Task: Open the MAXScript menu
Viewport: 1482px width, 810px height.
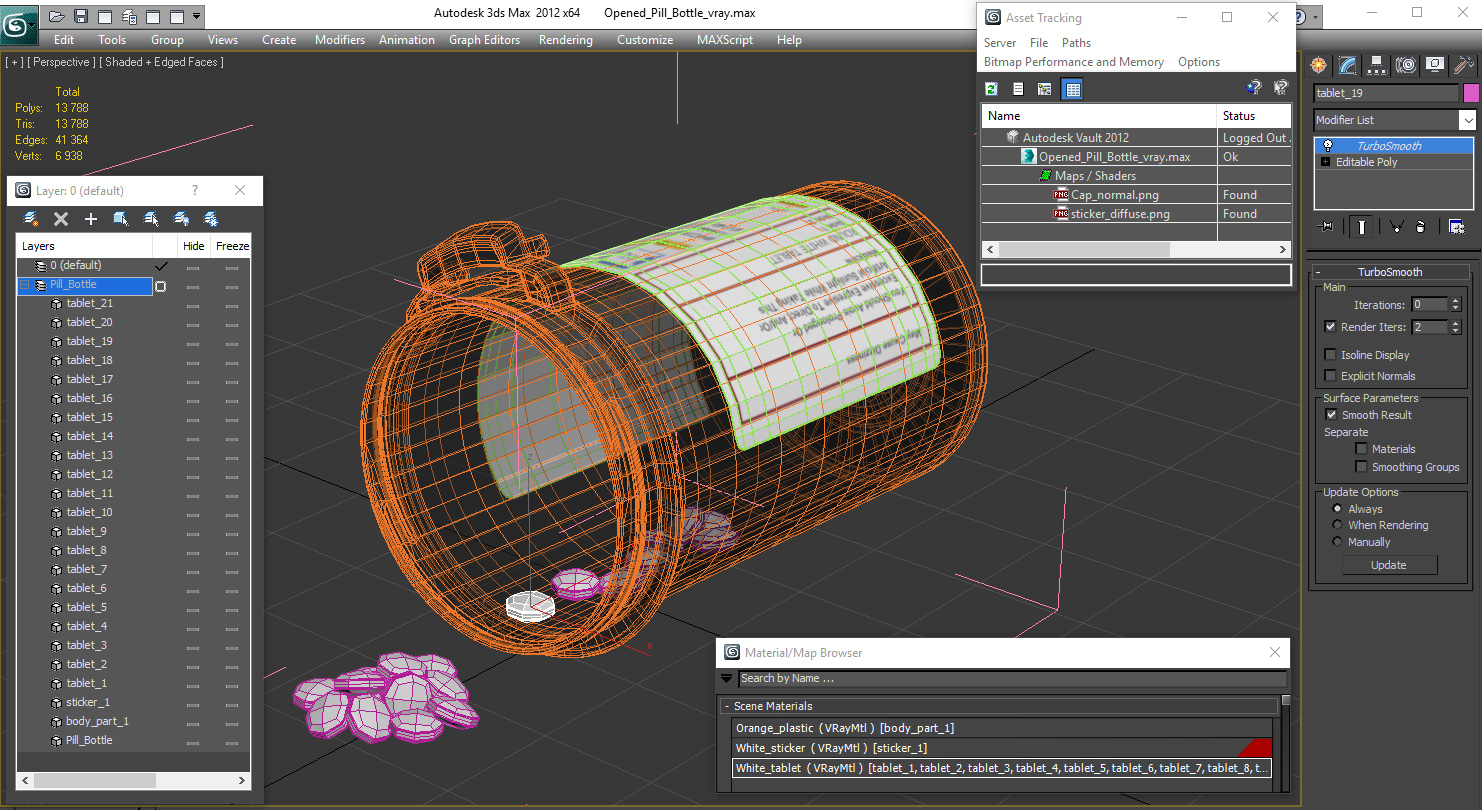Action: pyautogui.click(x=725, y=40)
